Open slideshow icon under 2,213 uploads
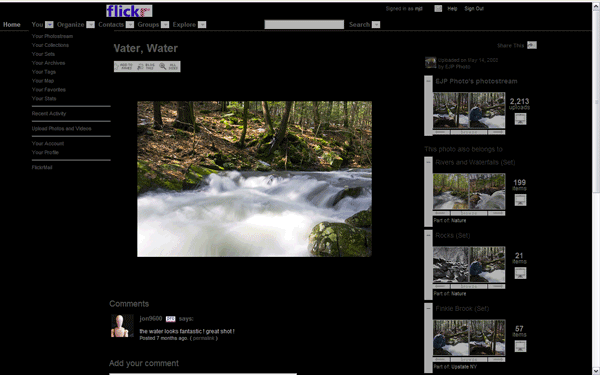This screenshot has height=375, width=600. [520, 119]
